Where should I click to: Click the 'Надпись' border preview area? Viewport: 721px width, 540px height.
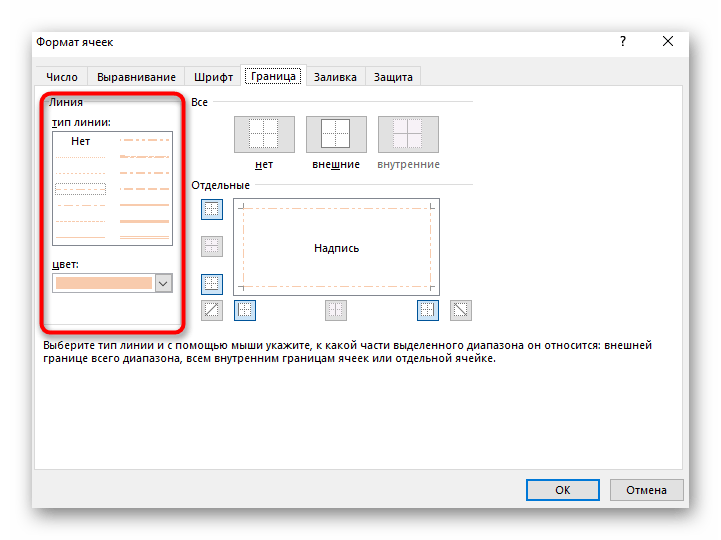click(337, 247)
